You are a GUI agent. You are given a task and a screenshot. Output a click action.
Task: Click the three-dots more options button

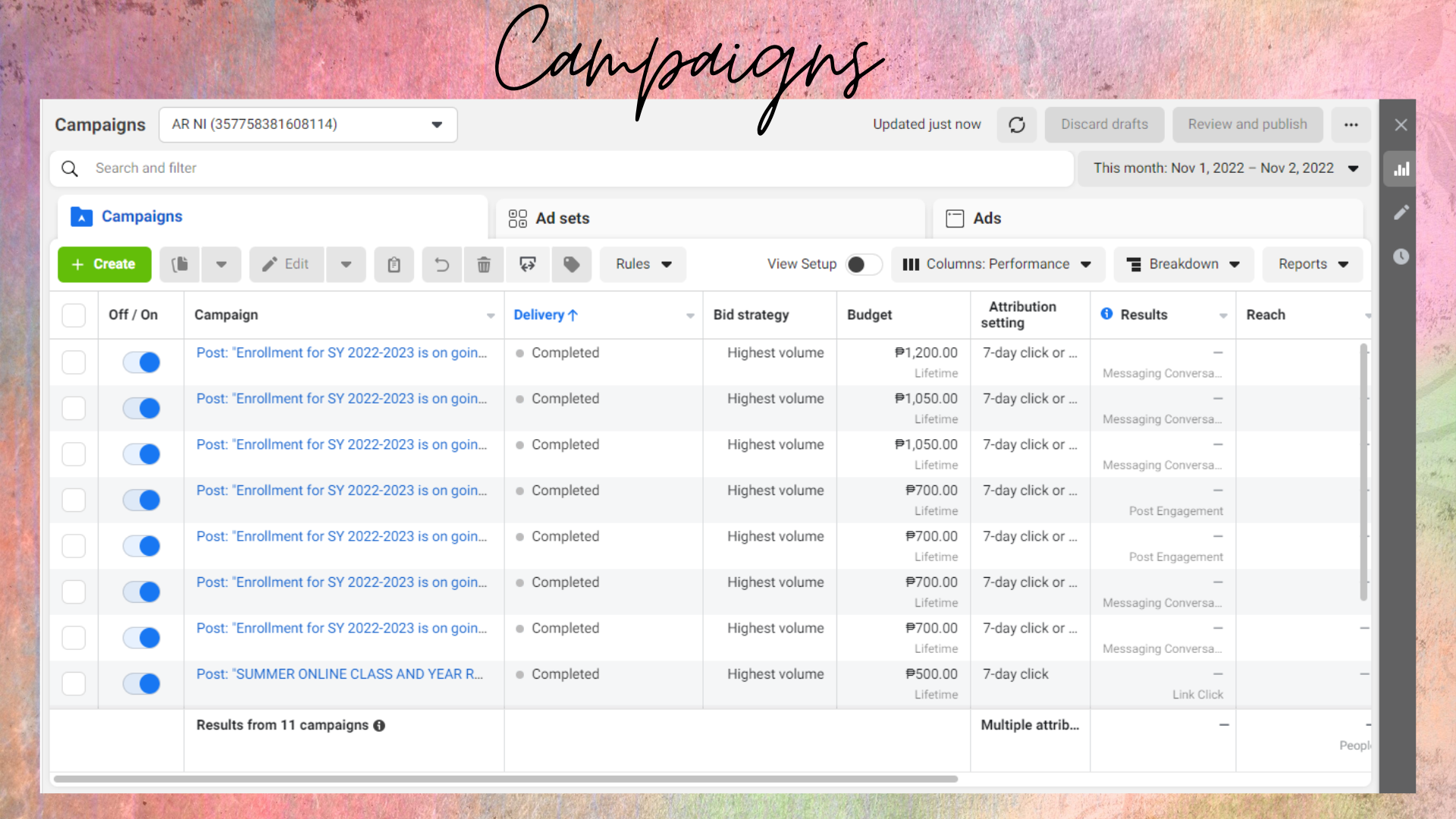coord(1351,124)
